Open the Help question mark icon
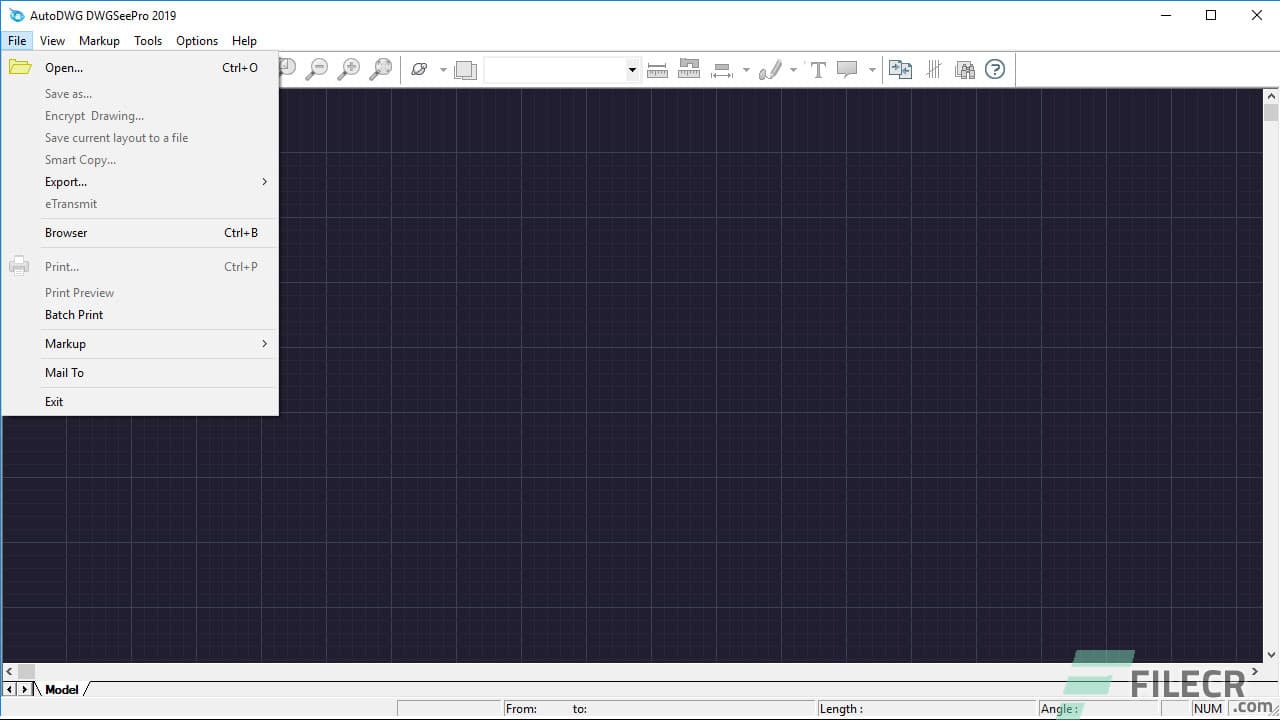The image size is (1280, 720). (x=995, y=69)
